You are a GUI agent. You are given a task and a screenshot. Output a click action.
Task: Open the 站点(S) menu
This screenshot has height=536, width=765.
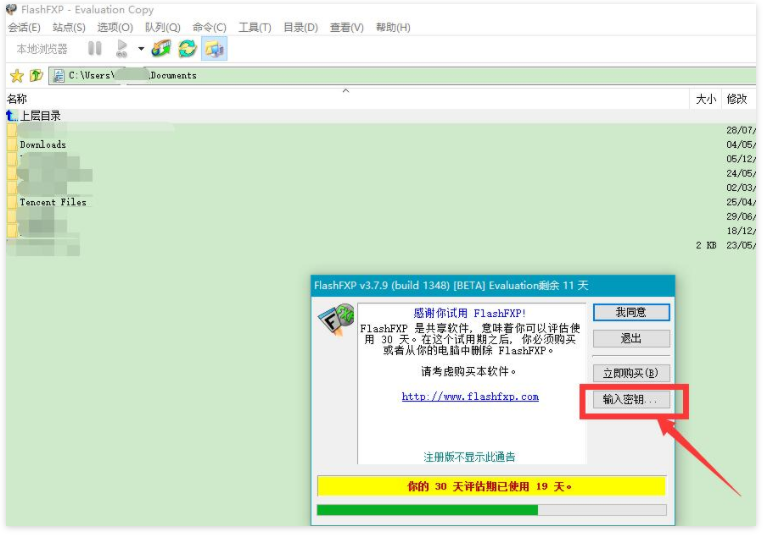(x=69, y=27)
